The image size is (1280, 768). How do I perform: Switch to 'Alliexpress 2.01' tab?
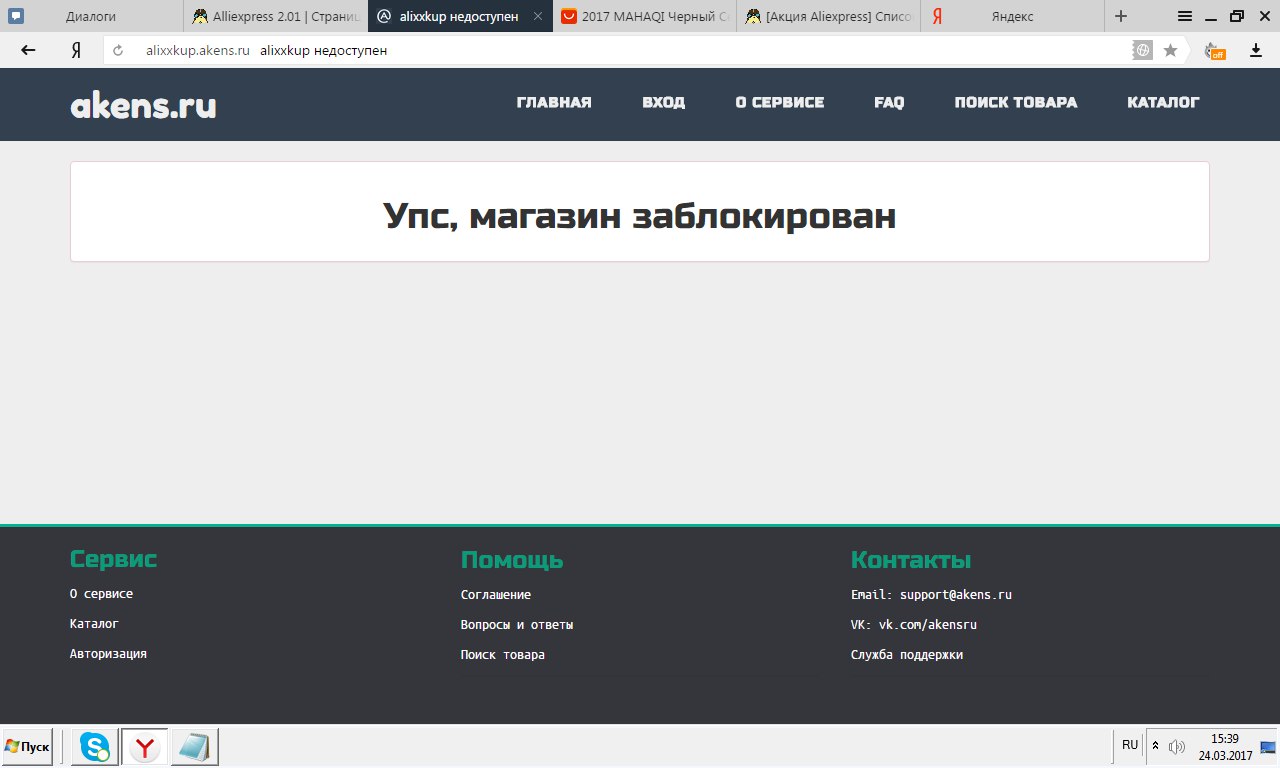276,16
